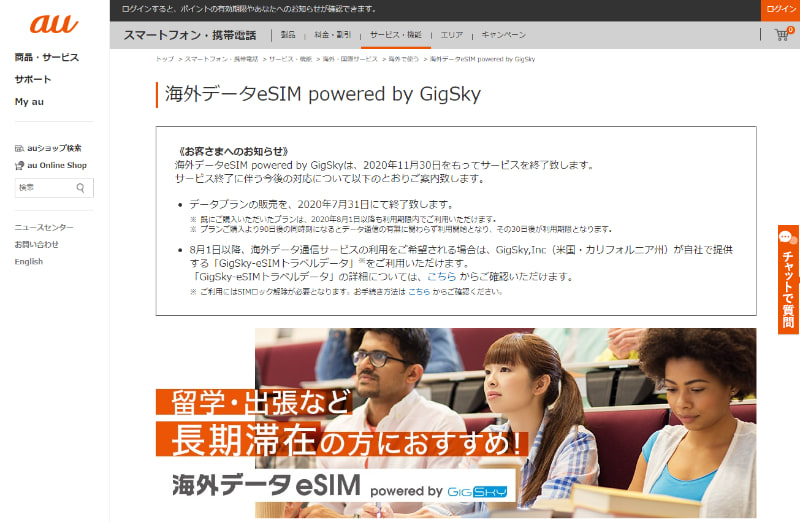Open お問い合わせ link
The height and width of the screenshot is (522, 800).
pos(36,244)
